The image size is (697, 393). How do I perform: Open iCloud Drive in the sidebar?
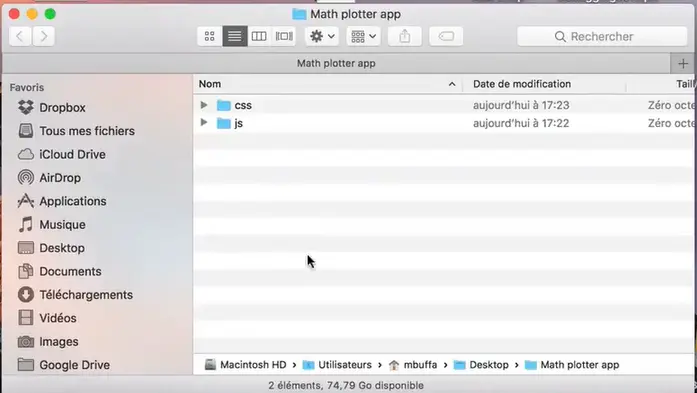(72, 155)
